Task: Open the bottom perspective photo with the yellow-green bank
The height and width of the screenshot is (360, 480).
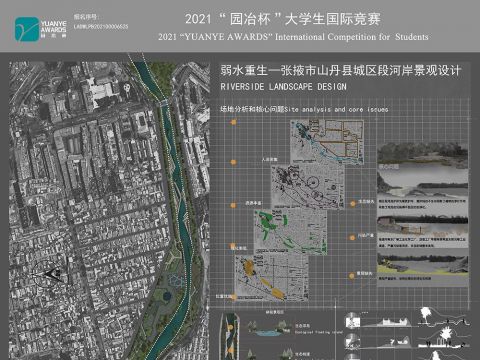Action: [x=423, y=264]
